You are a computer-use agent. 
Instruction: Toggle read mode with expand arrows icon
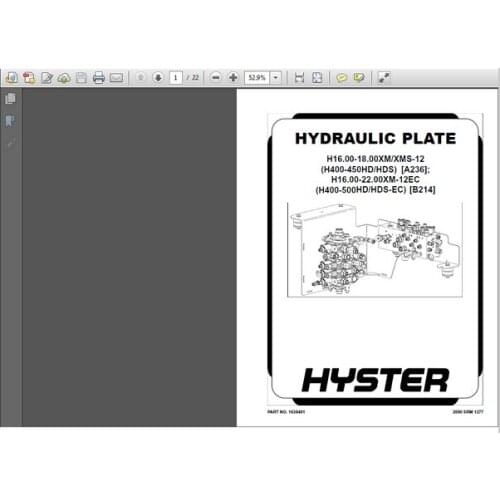coord(384,78)
